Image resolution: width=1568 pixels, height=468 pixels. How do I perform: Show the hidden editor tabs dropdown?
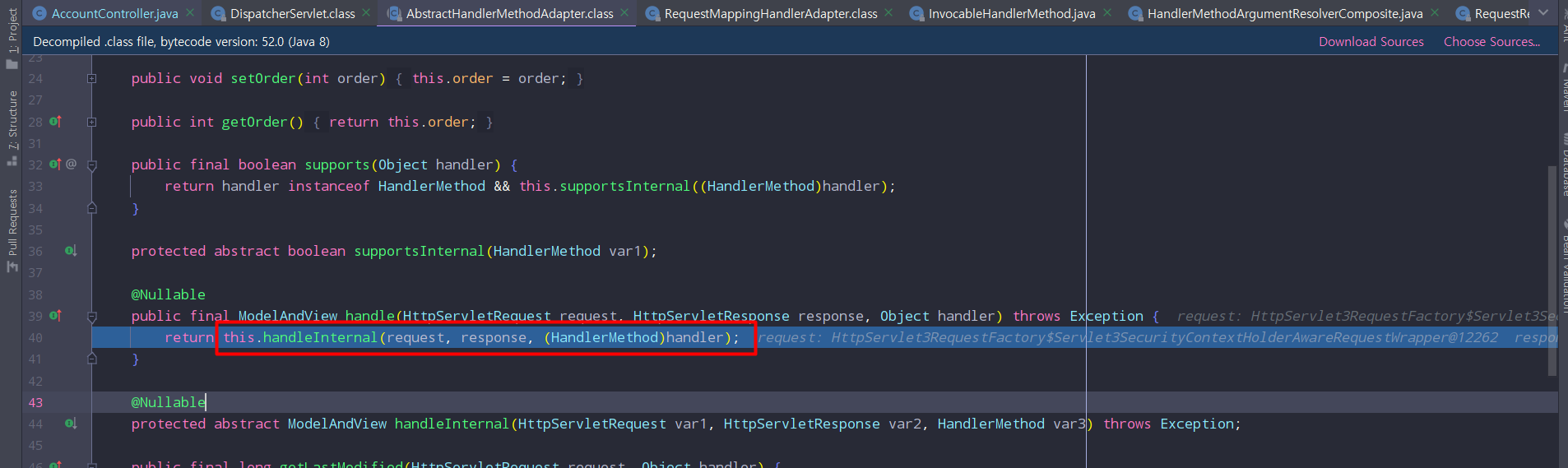click(1543, 12)
